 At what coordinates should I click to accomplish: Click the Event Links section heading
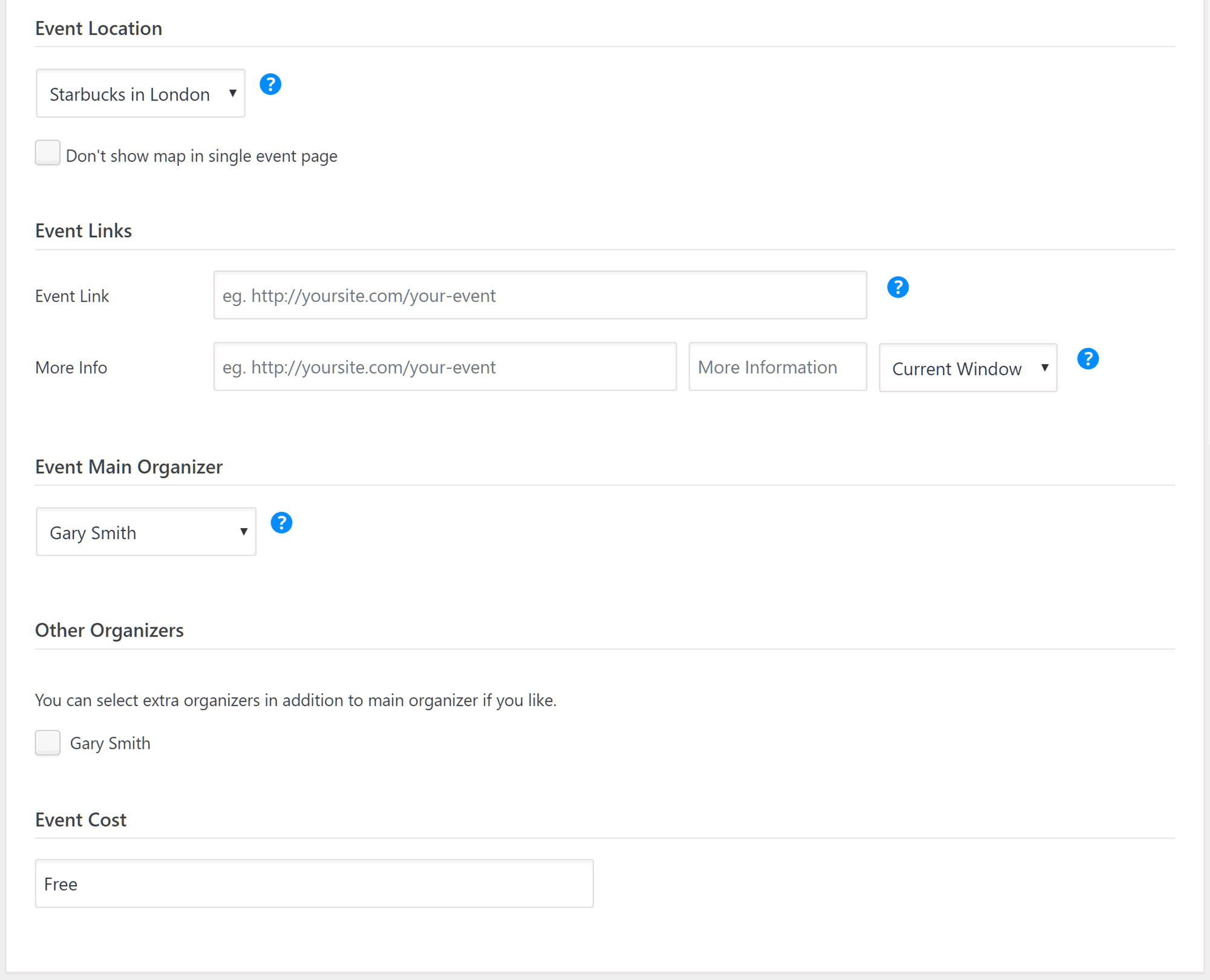83,231
